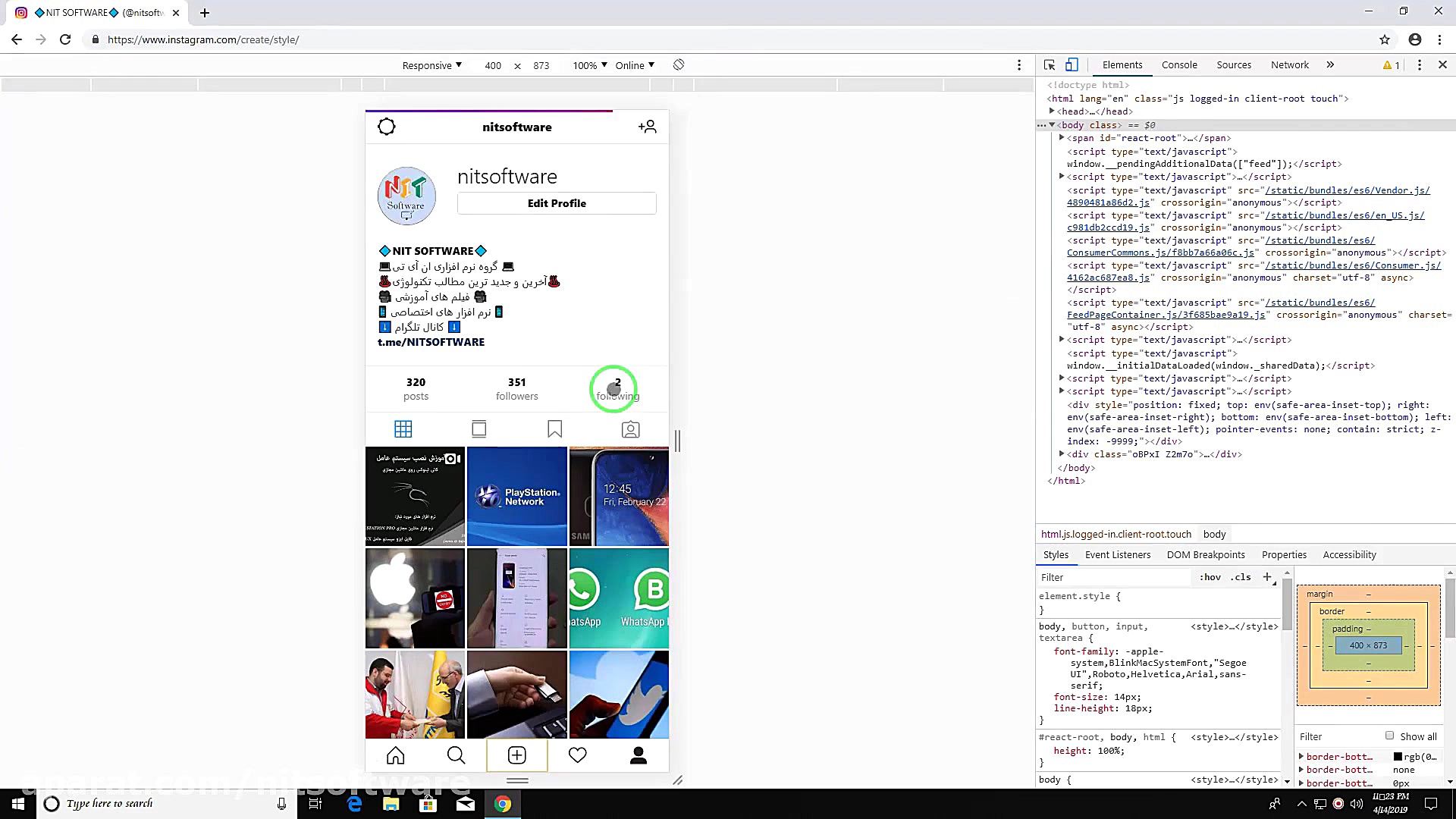The height and width of the screenshot is (819, 1456).
Task: Click the new post plus icon
Action: click(x=517, y=755)
